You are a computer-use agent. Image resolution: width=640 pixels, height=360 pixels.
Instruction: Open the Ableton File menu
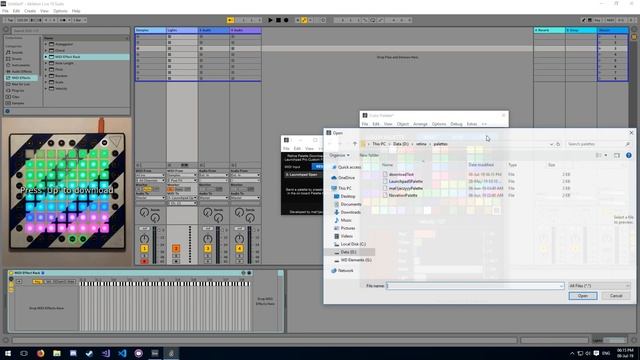[x=5, y=11]
